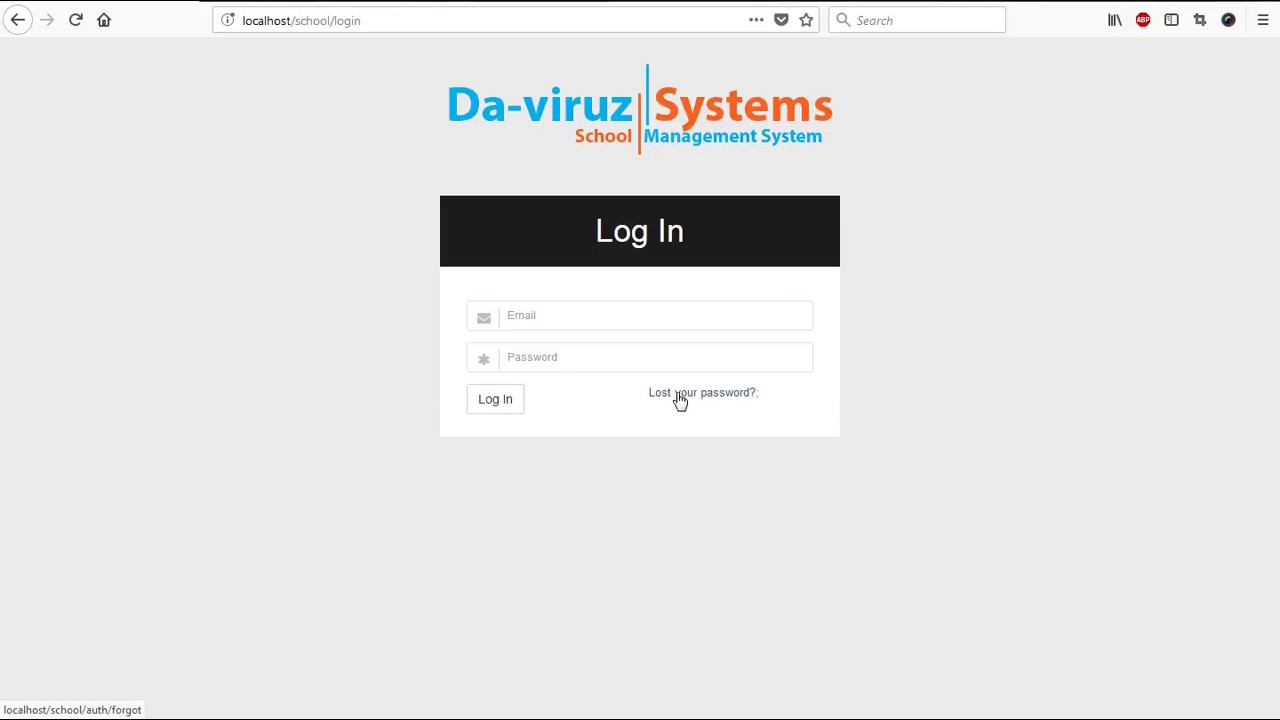1280x720 pixels.
Task: Click the asterisk icon beside Password
Action: (x=484, y=359)
